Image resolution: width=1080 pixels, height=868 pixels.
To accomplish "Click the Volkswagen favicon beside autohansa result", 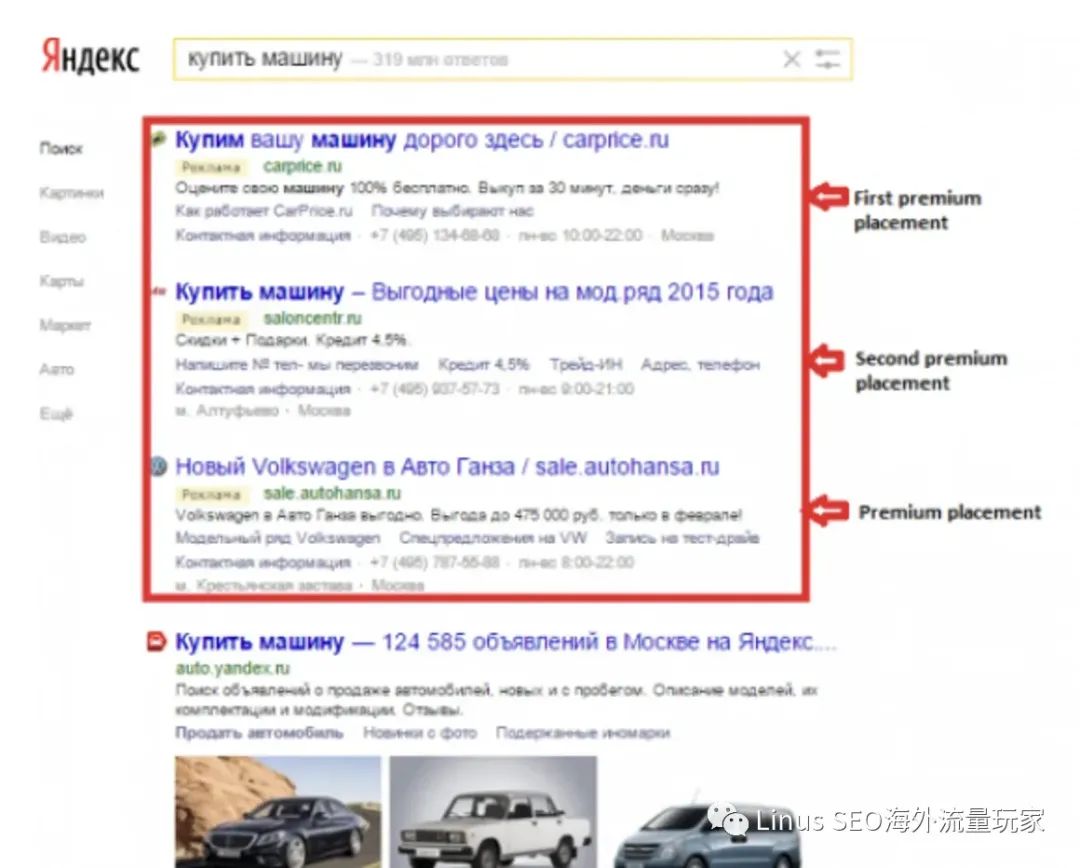I will [x=158, y=467].
